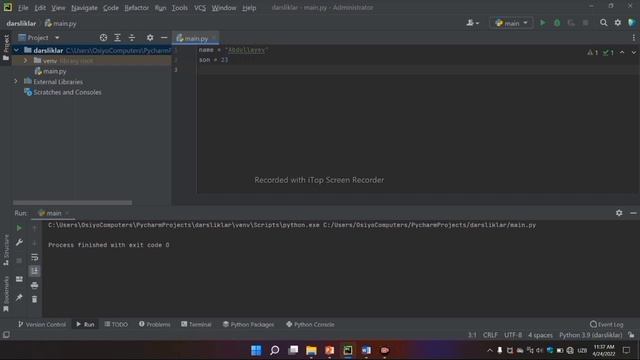Open Run panel settings gear
The width and height of the screenshot is (640, 360).
tap(619, 213)
